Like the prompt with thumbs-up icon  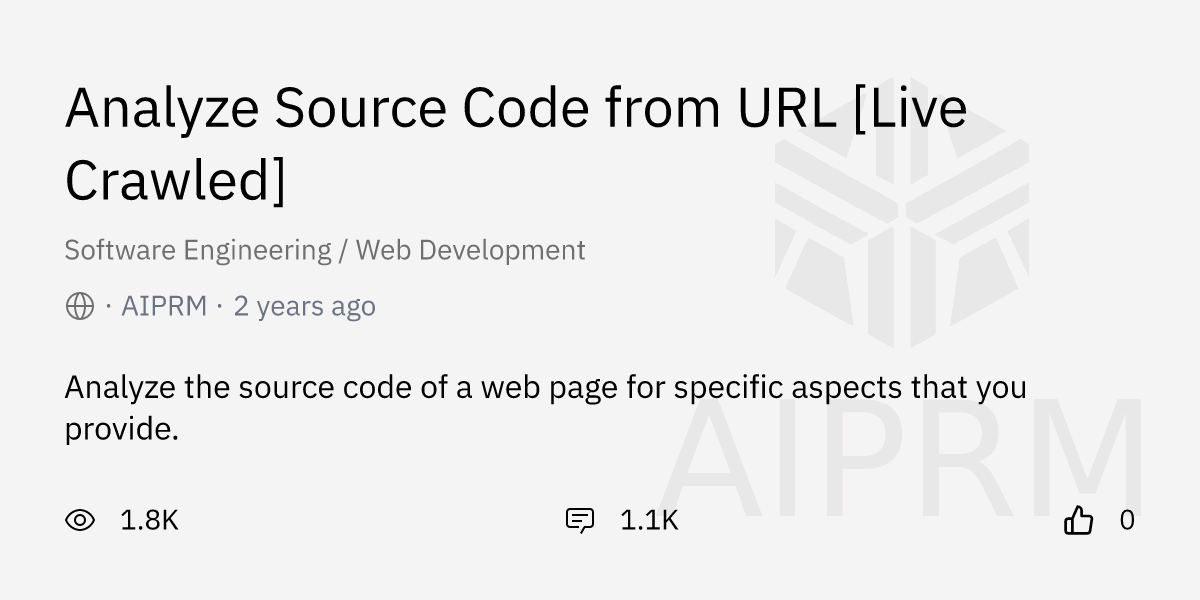click(x=1078, y=520)
